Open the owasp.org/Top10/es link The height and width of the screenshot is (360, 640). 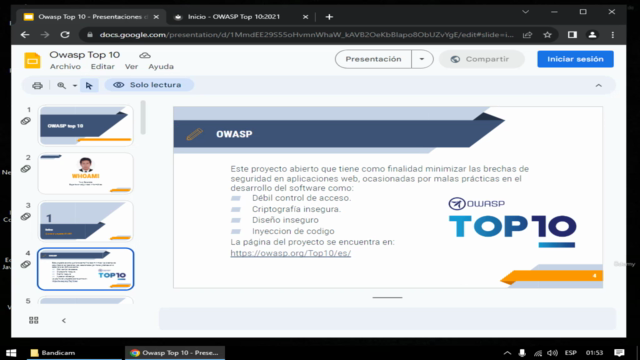click(x=291, y=253)
